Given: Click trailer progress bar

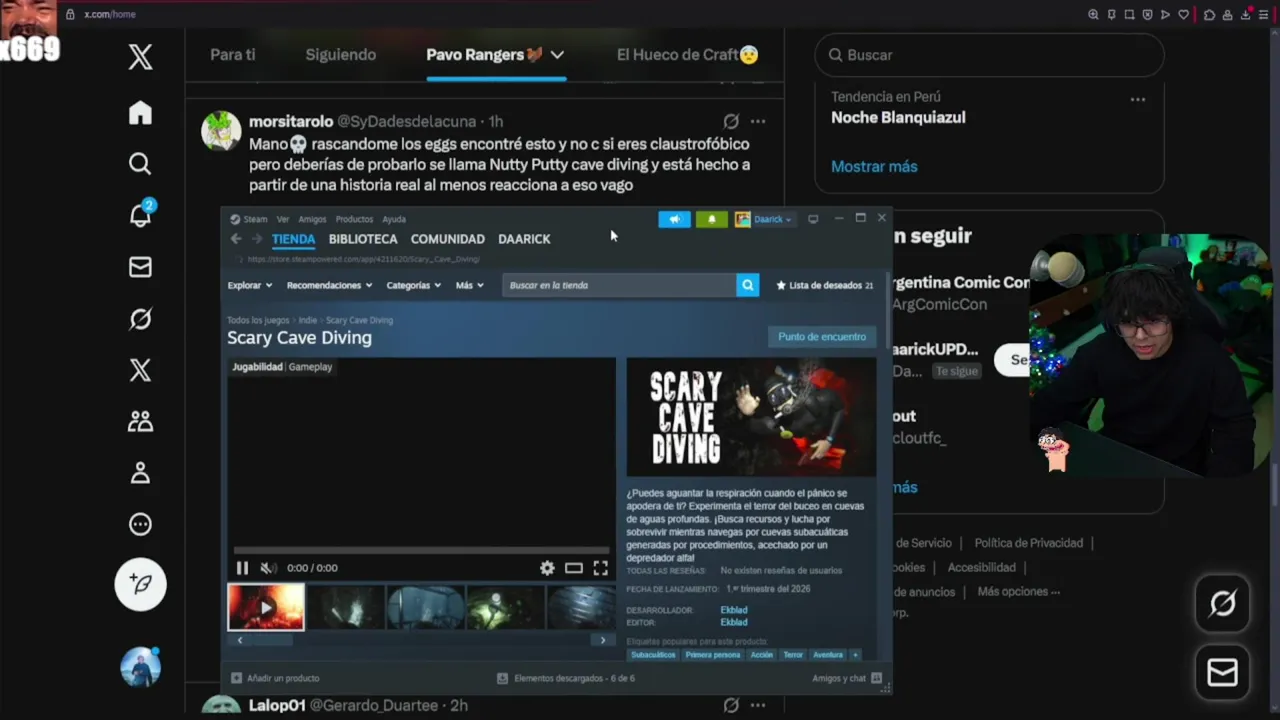Looking at the screenshot, I should pyautogui.click(x=421, y=550).
